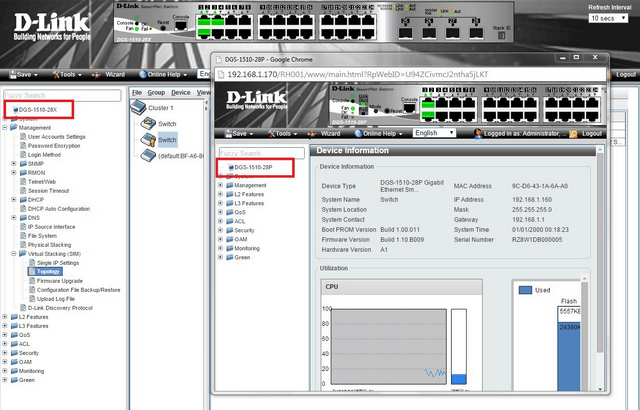Expand the DNS folder
This screenshot has width=640, height=410.
coord(14,217)
